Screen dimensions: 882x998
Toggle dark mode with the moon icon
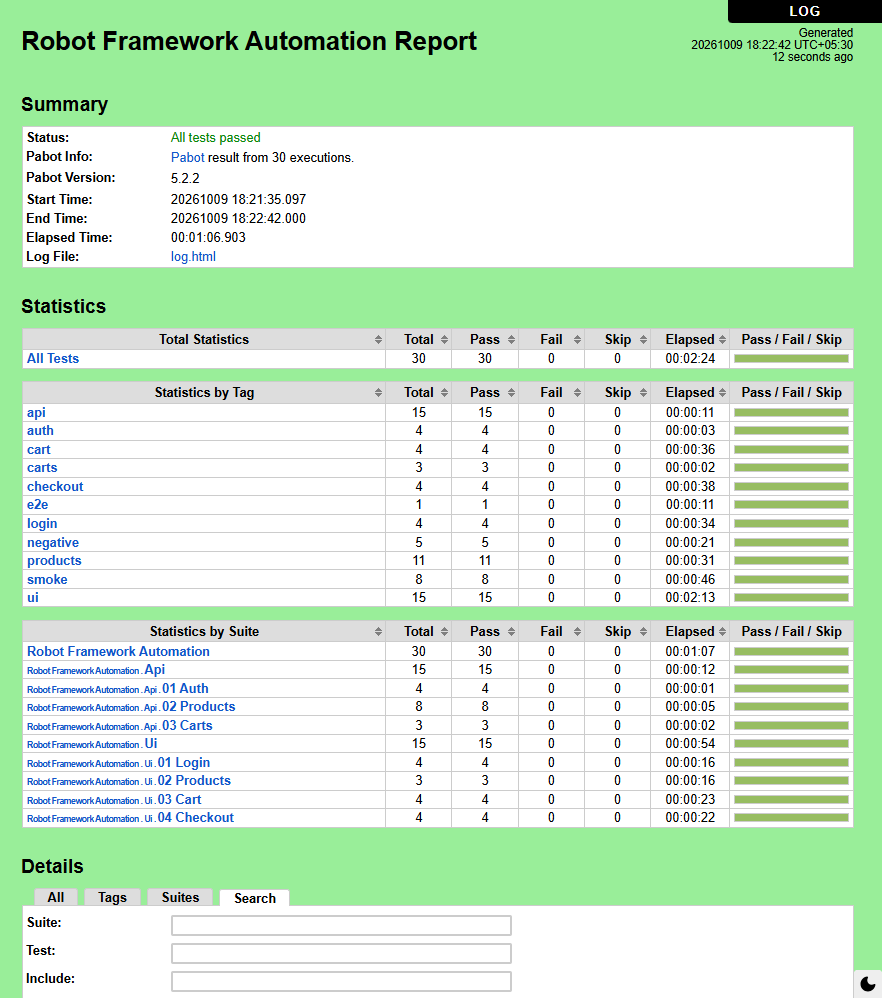pyautogui.click(x=867, y=984)
